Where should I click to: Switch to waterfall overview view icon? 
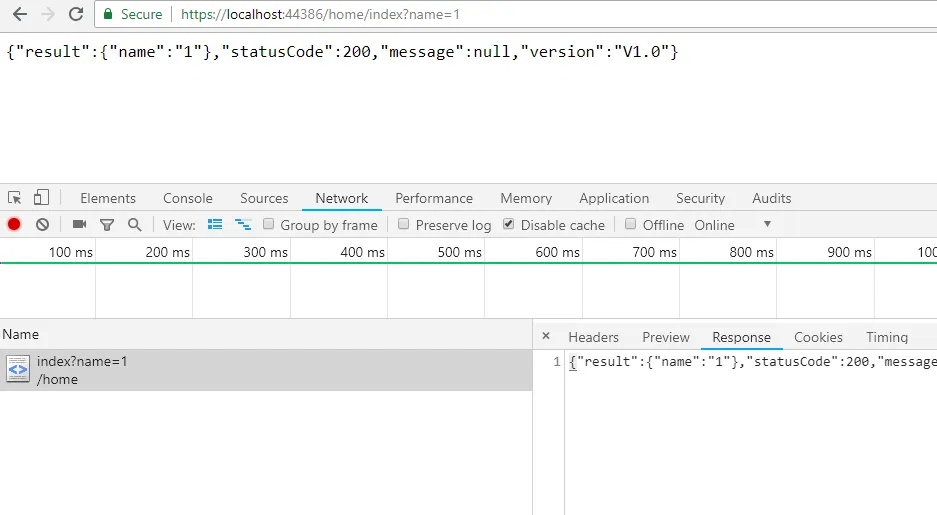(x=243, y=225)
